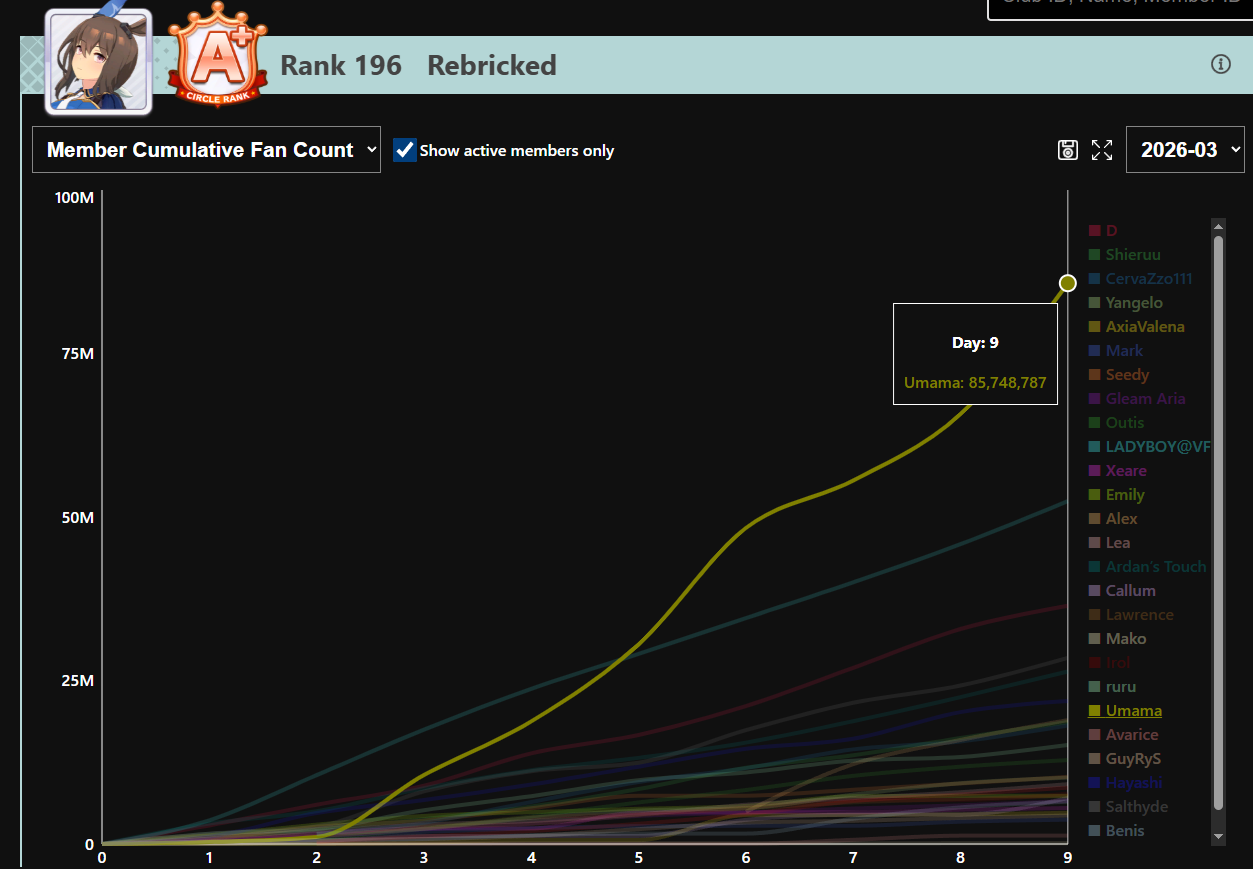Screen dimensions: 1253x869
Task: Click the Ardan's Touch legend entry
Action: [x=1148, y=567]
